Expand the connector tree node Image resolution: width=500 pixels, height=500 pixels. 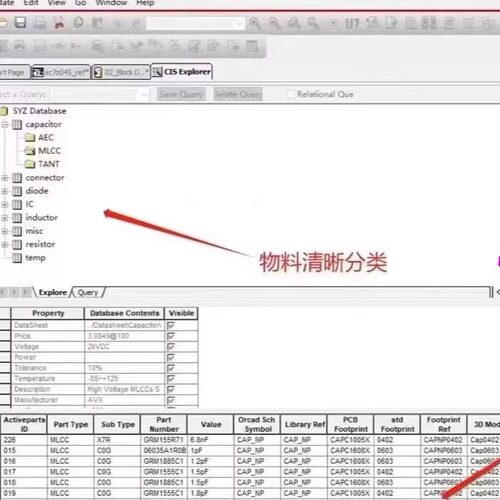[5, 178]
